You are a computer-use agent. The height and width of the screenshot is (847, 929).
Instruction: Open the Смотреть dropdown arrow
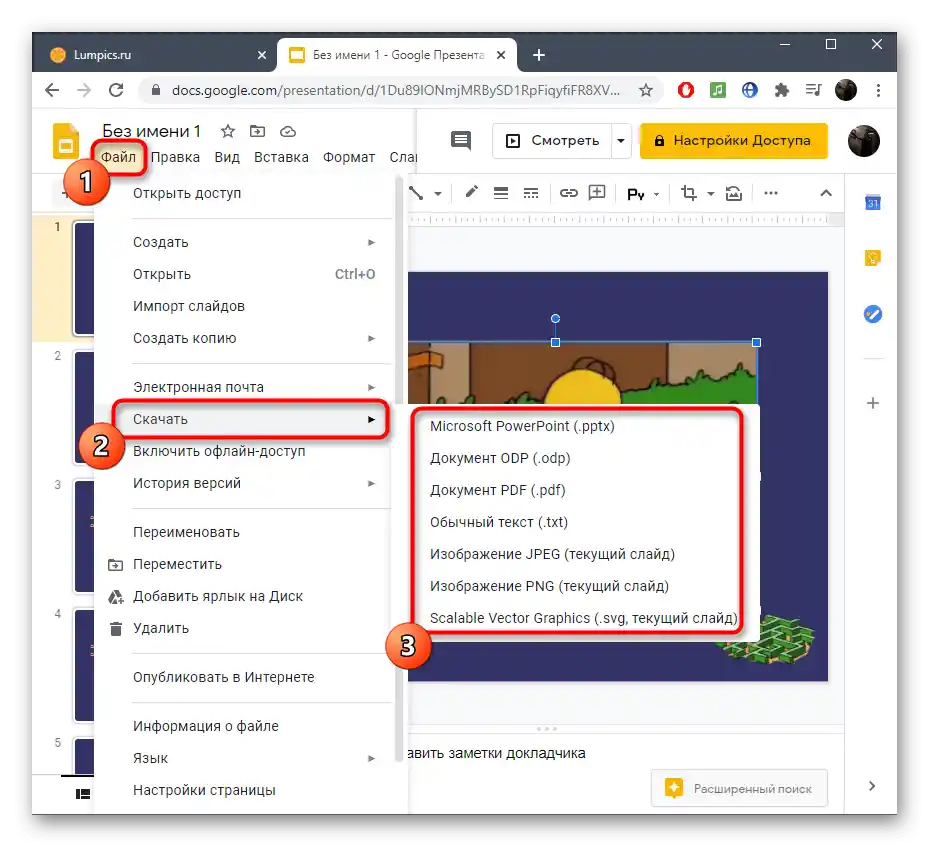621,141
